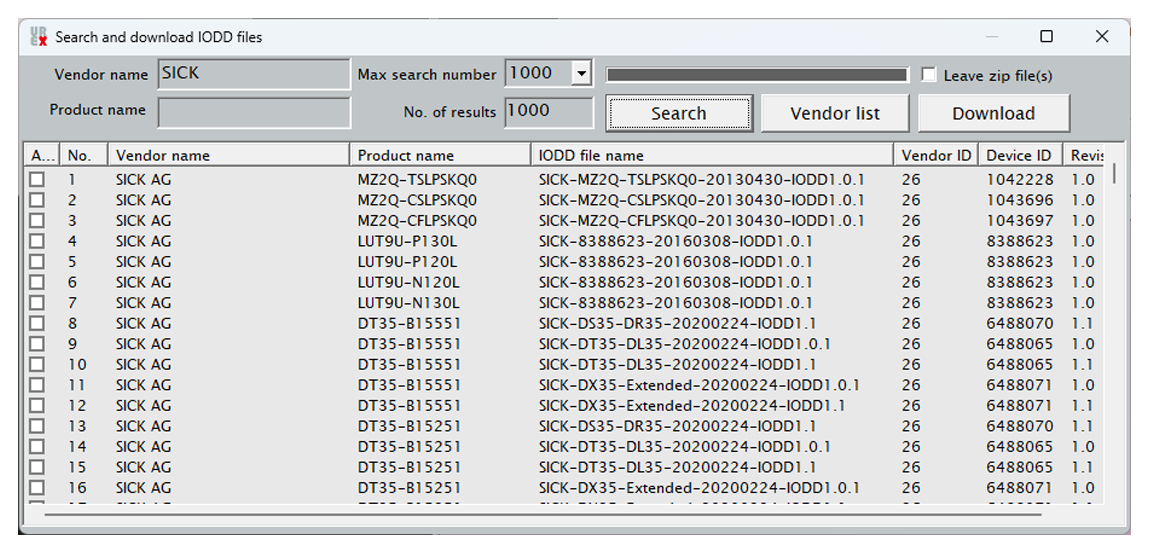The height and width of the screenshot is (550, 1150).
Task: Click SICK AG in row 12
Action: (143, 406)
